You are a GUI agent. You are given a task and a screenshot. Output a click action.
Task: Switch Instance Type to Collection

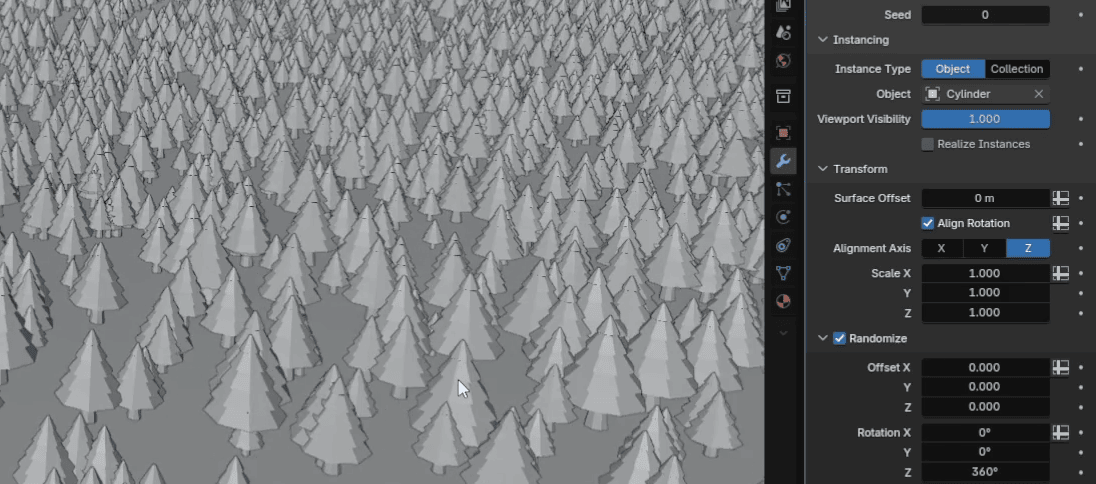click(x=1017, y=69)
